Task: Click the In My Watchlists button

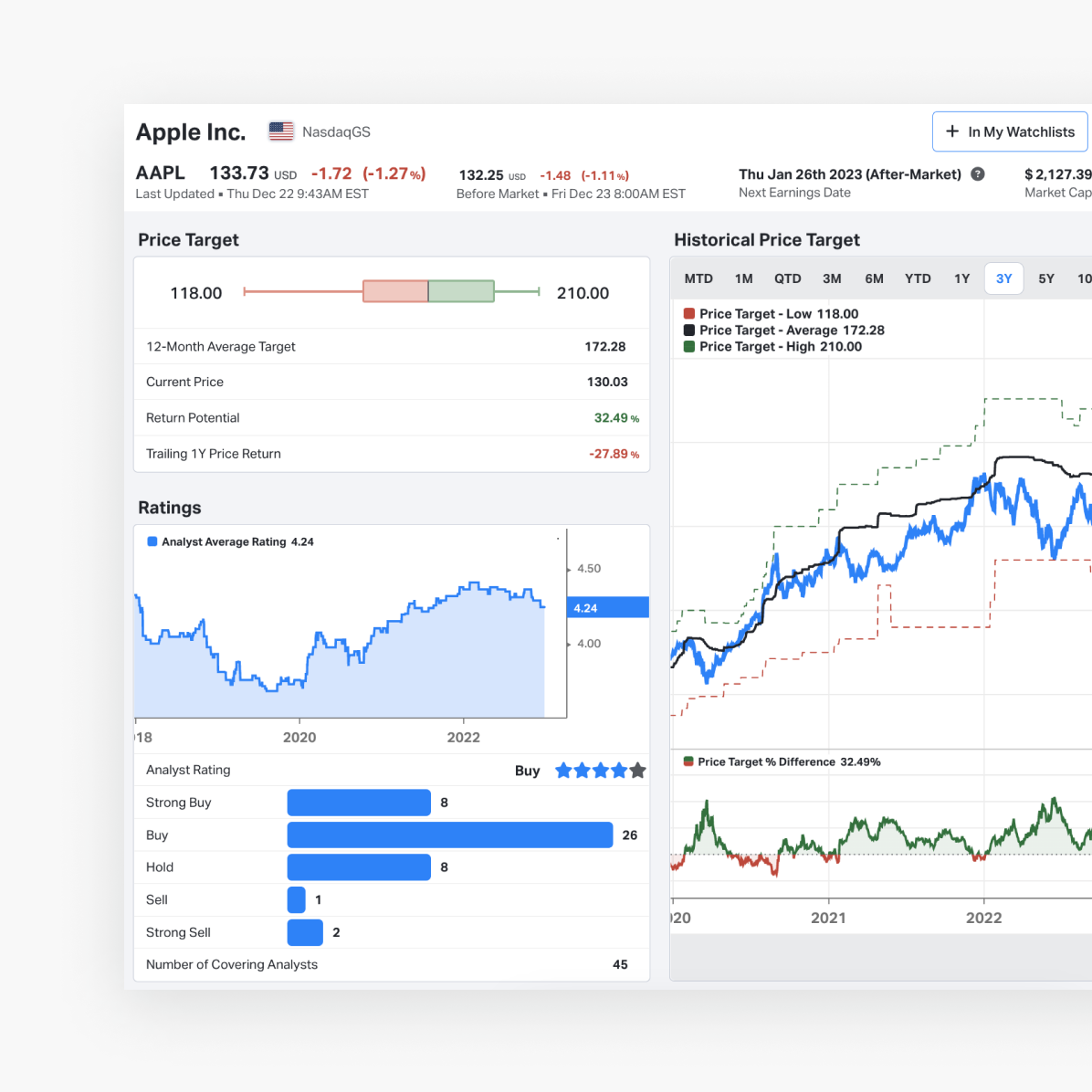Action: [x=1010, y=131]
